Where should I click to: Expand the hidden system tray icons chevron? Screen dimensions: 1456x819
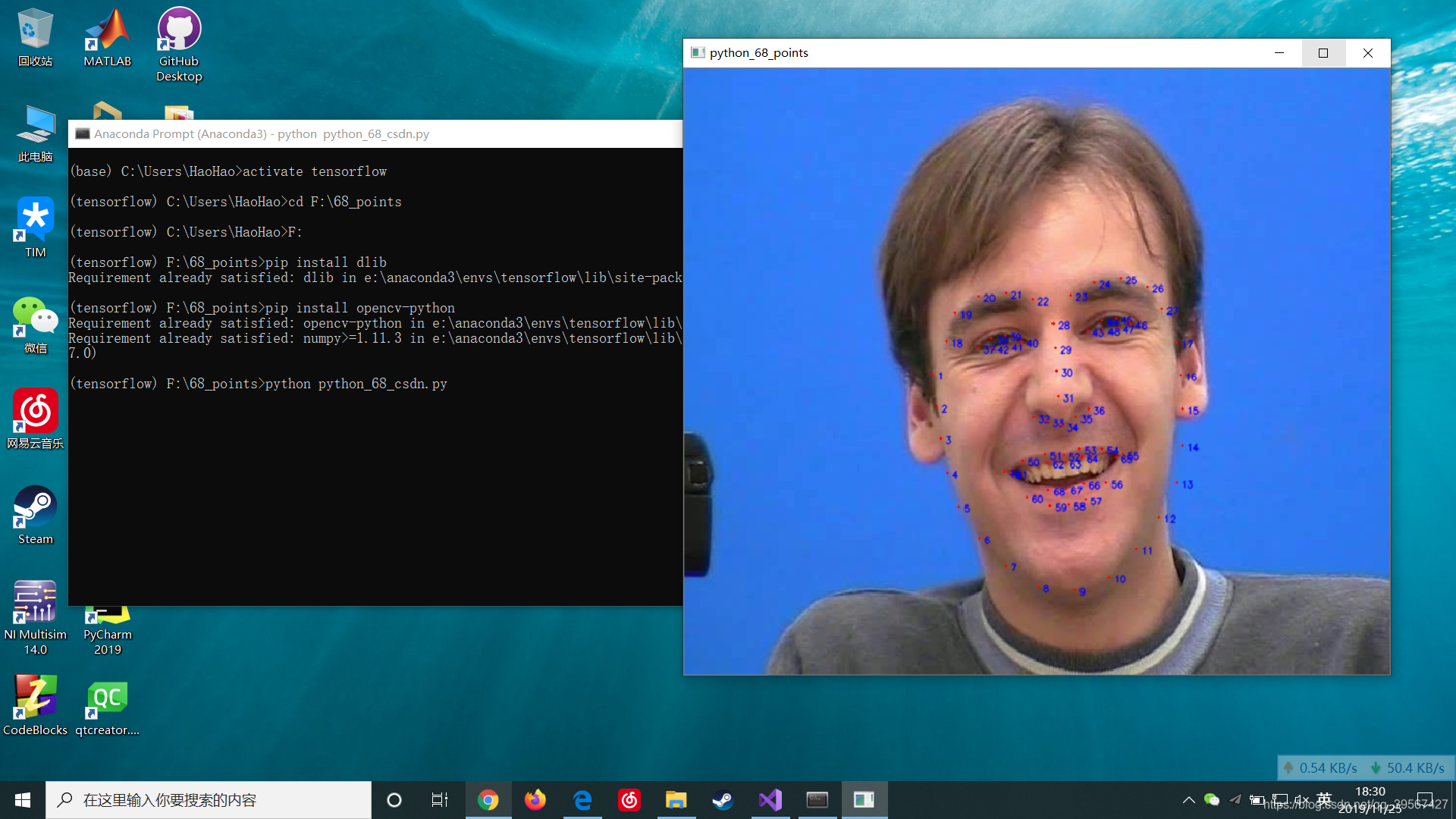tap(1188, 800)
